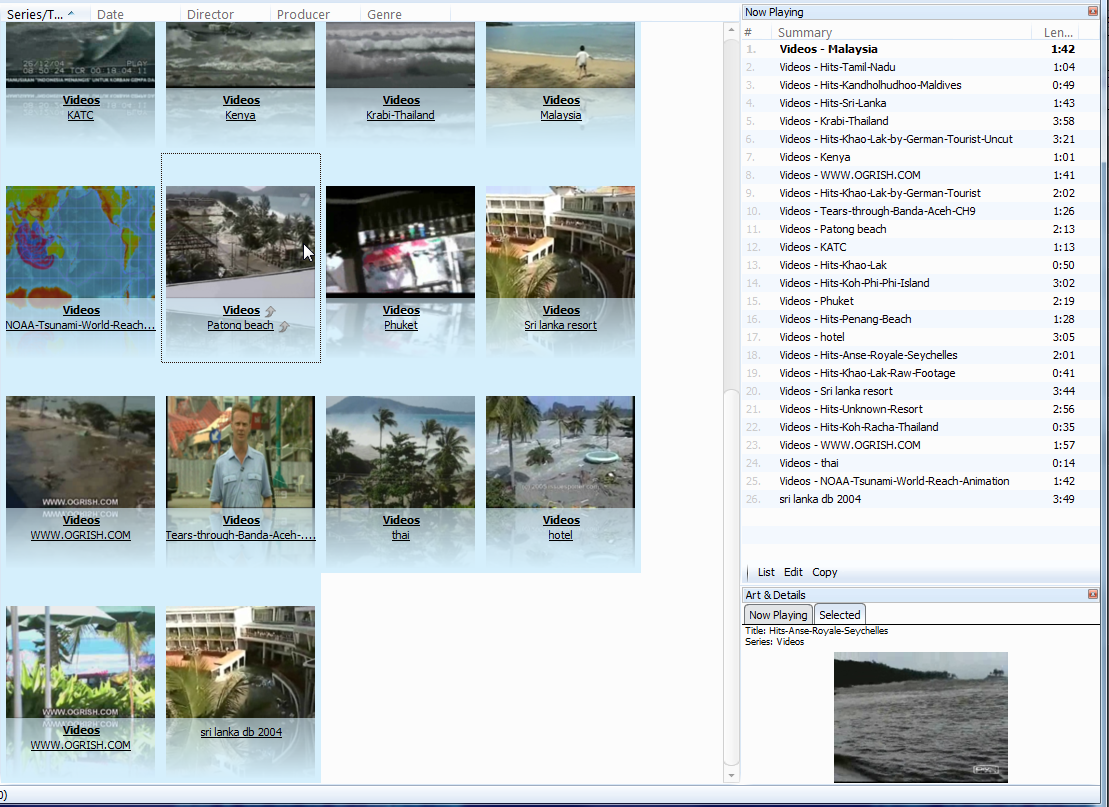
Task: Click the arrow icon beside Patong beach's Videos label
Action: click(270, 311)
